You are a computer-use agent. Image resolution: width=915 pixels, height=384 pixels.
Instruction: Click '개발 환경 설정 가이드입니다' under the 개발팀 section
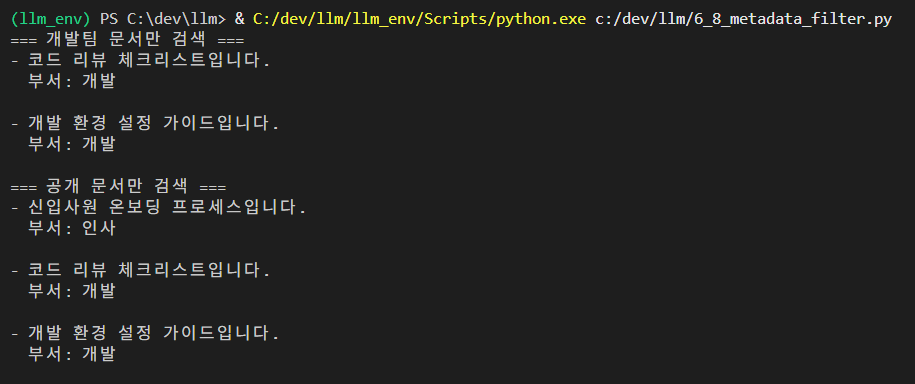pos(149,123)
